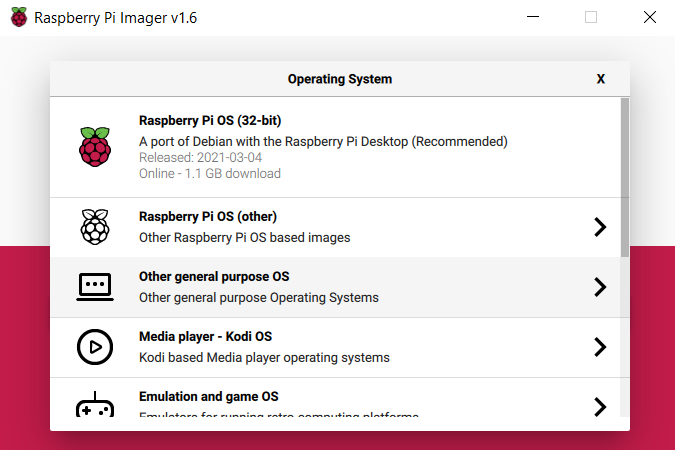Click the red Raspberry Pi OS (32-bit) logo
Viewport: 675px width, 450px height.
(95, 147)
